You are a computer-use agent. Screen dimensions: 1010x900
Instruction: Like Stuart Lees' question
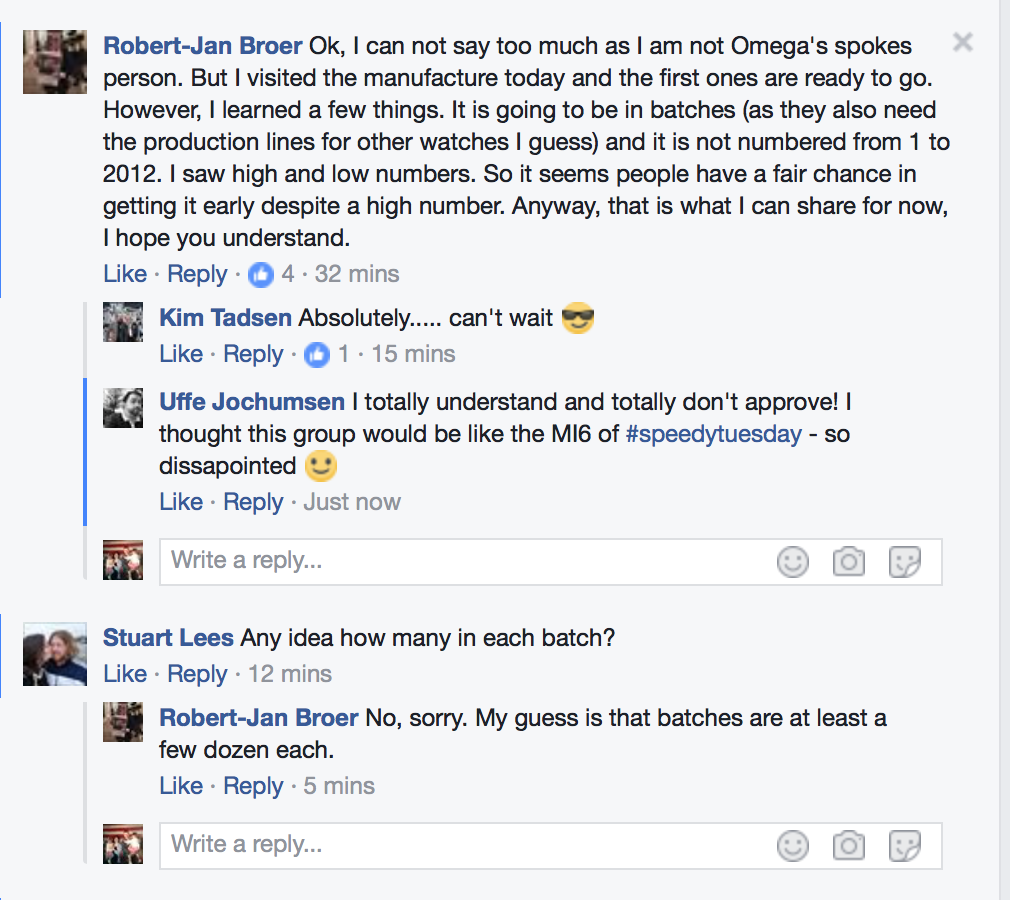pos(124,673)
